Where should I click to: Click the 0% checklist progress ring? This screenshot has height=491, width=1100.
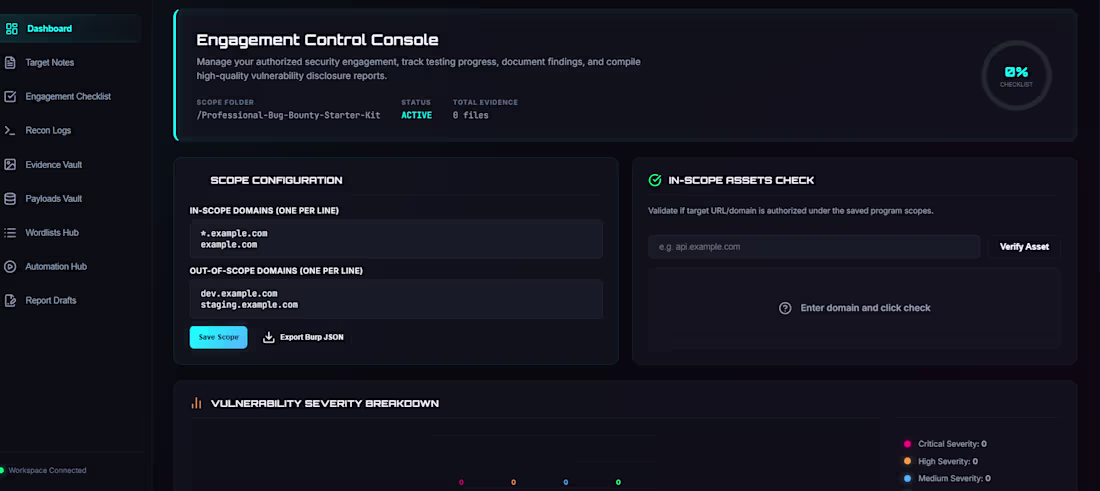1017,76
